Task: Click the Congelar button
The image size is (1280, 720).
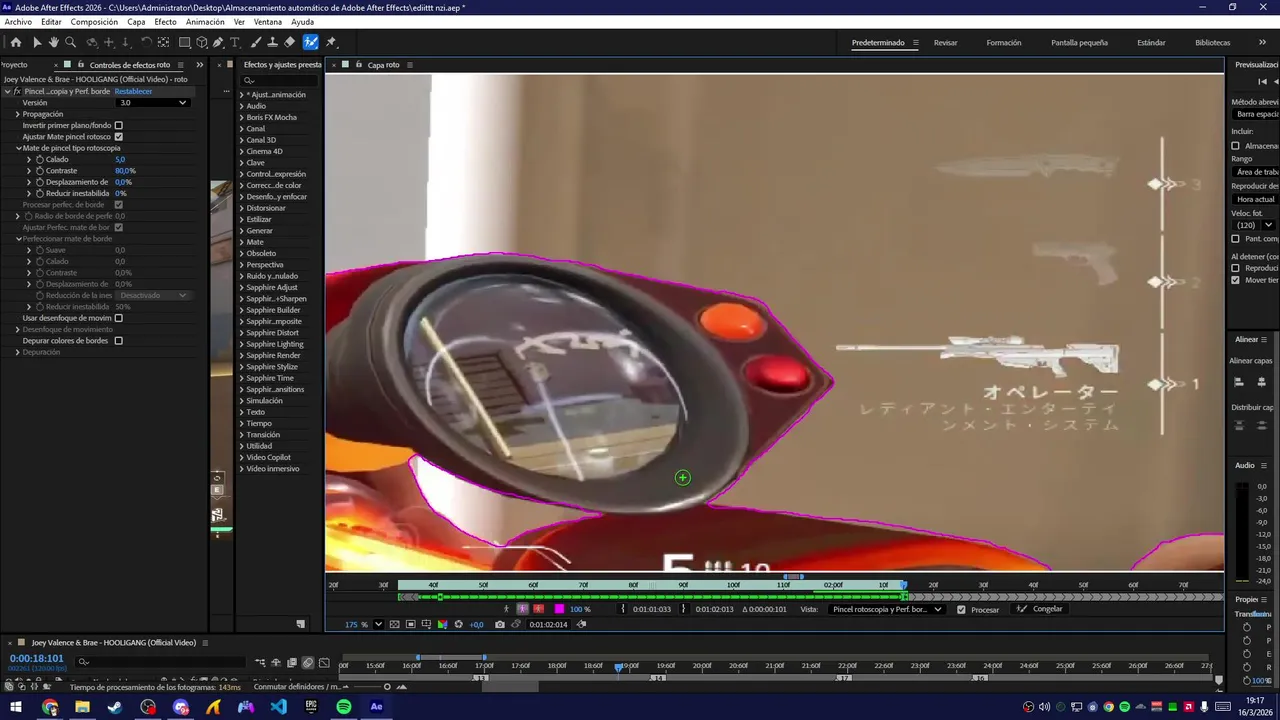Action: pos(1040,609)
